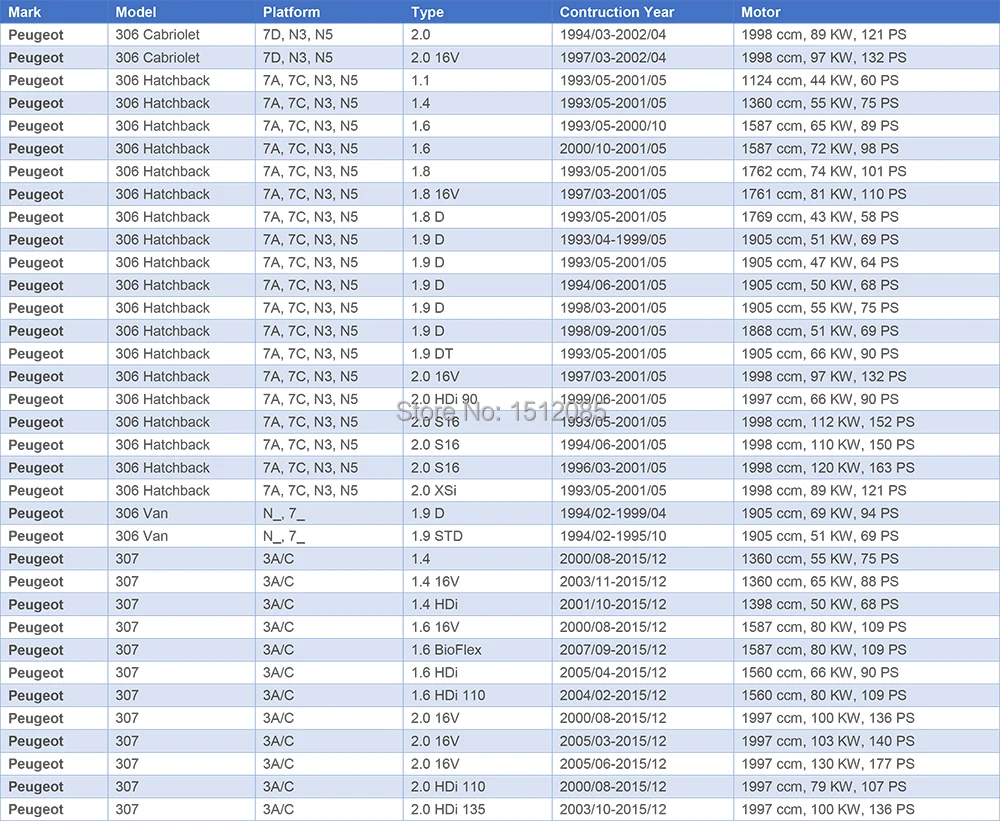
Task: Click motor cell "1998 ccm, 112 KW, 152 PS"
Action: pyautogui.click(x=867, y=422)
